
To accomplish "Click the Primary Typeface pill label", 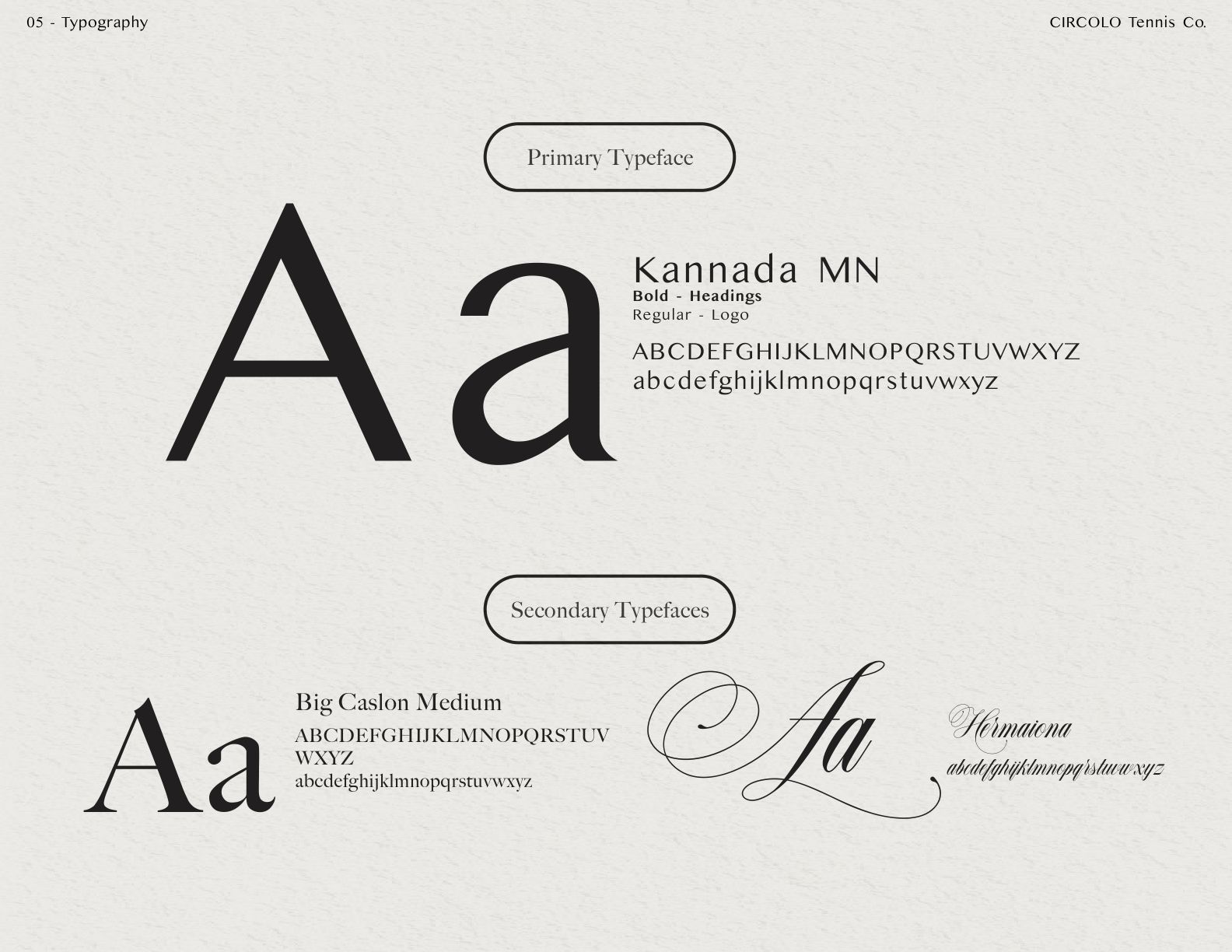I will 610,157.
